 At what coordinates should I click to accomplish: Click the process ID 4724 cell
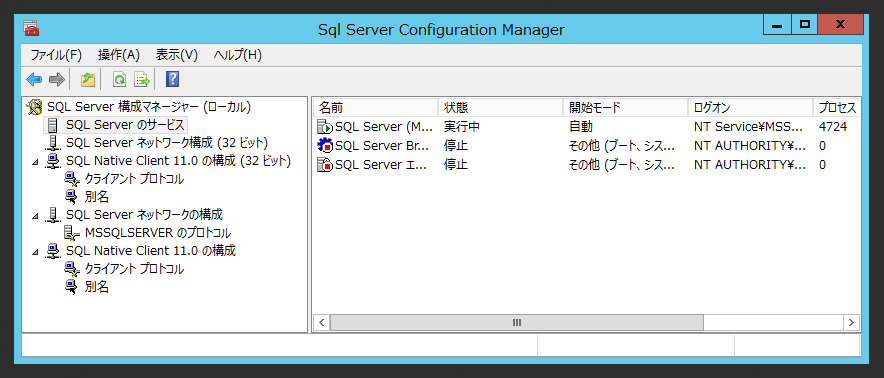pyautogui.click(x=833, y=127)
